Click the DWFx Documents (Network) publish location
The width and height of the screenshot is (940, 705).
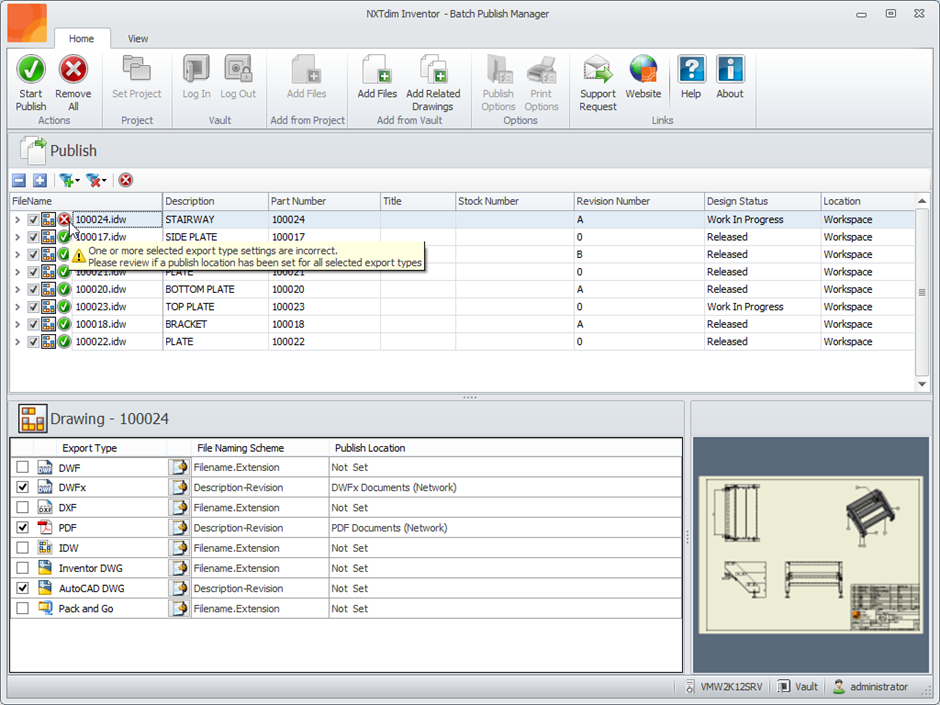pyautogui.click(x=394, y=487)
